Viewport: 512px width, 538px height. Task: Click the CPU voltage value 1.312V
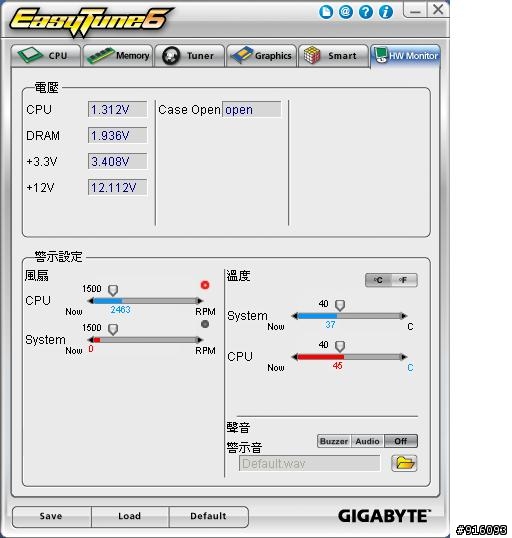coord(117,109)
